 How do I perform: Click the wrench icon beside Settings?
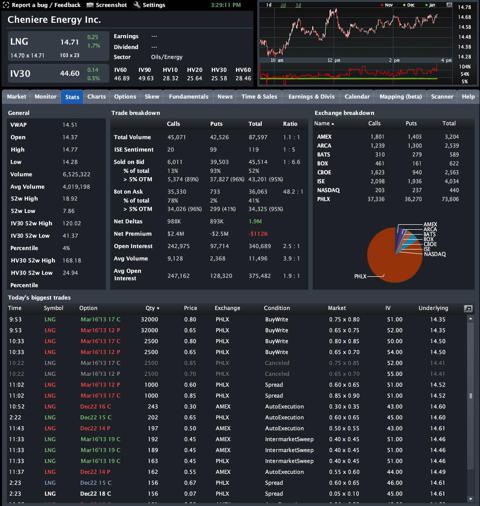pos(137,5)
